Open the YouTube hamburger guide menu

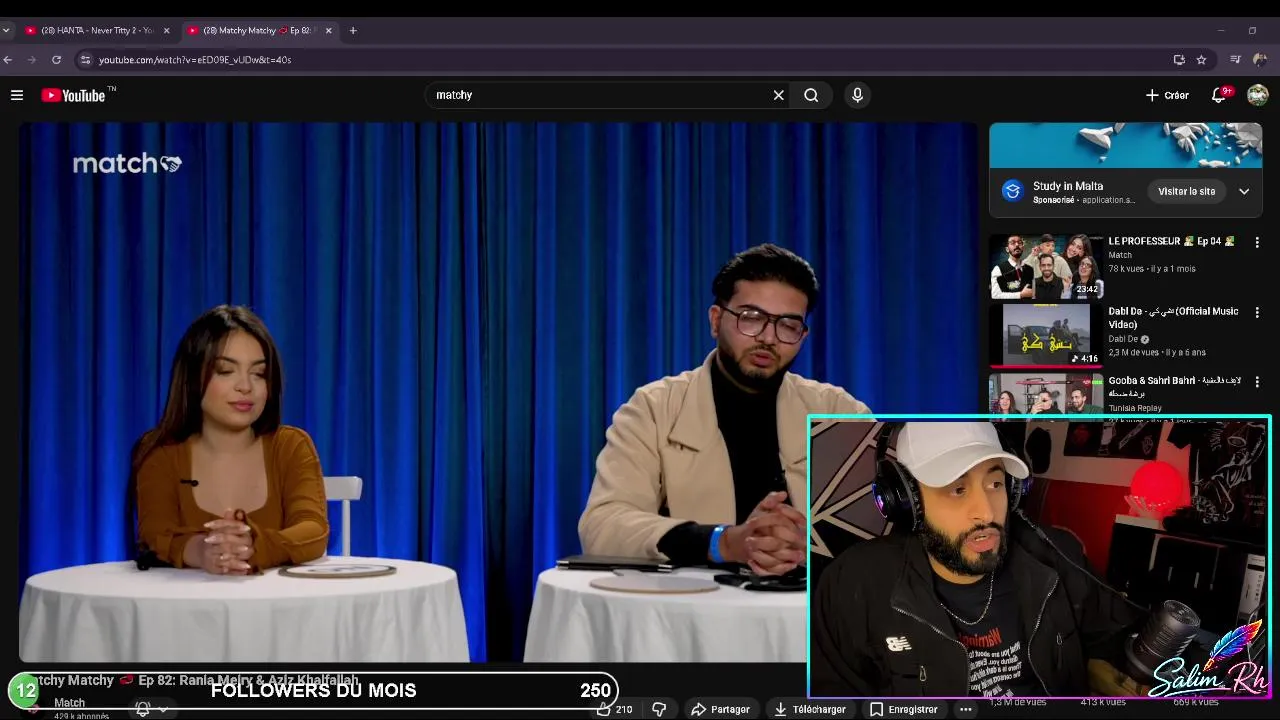[17, 95]
